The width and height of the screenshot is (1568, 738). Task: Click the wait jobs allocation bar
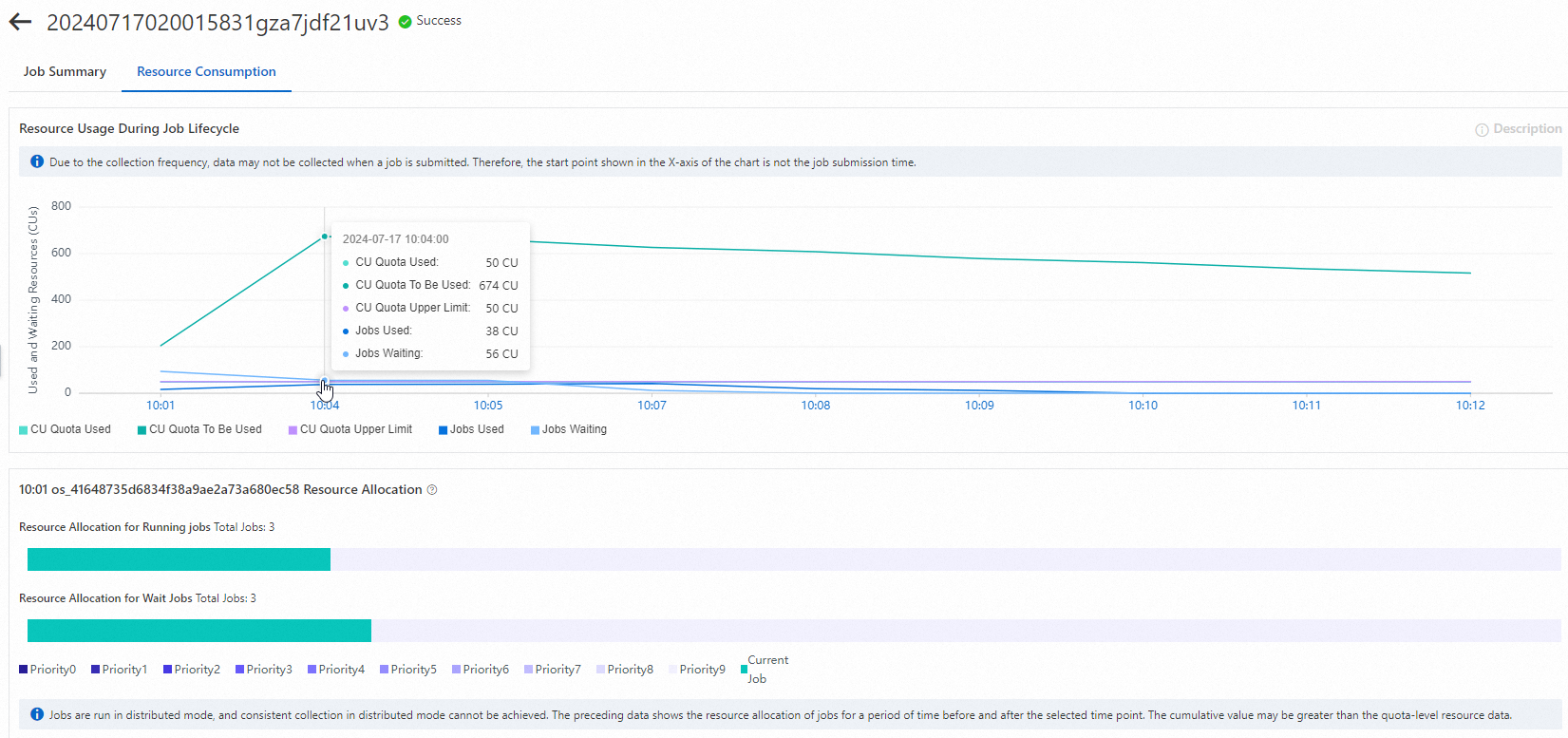[199, 631]
